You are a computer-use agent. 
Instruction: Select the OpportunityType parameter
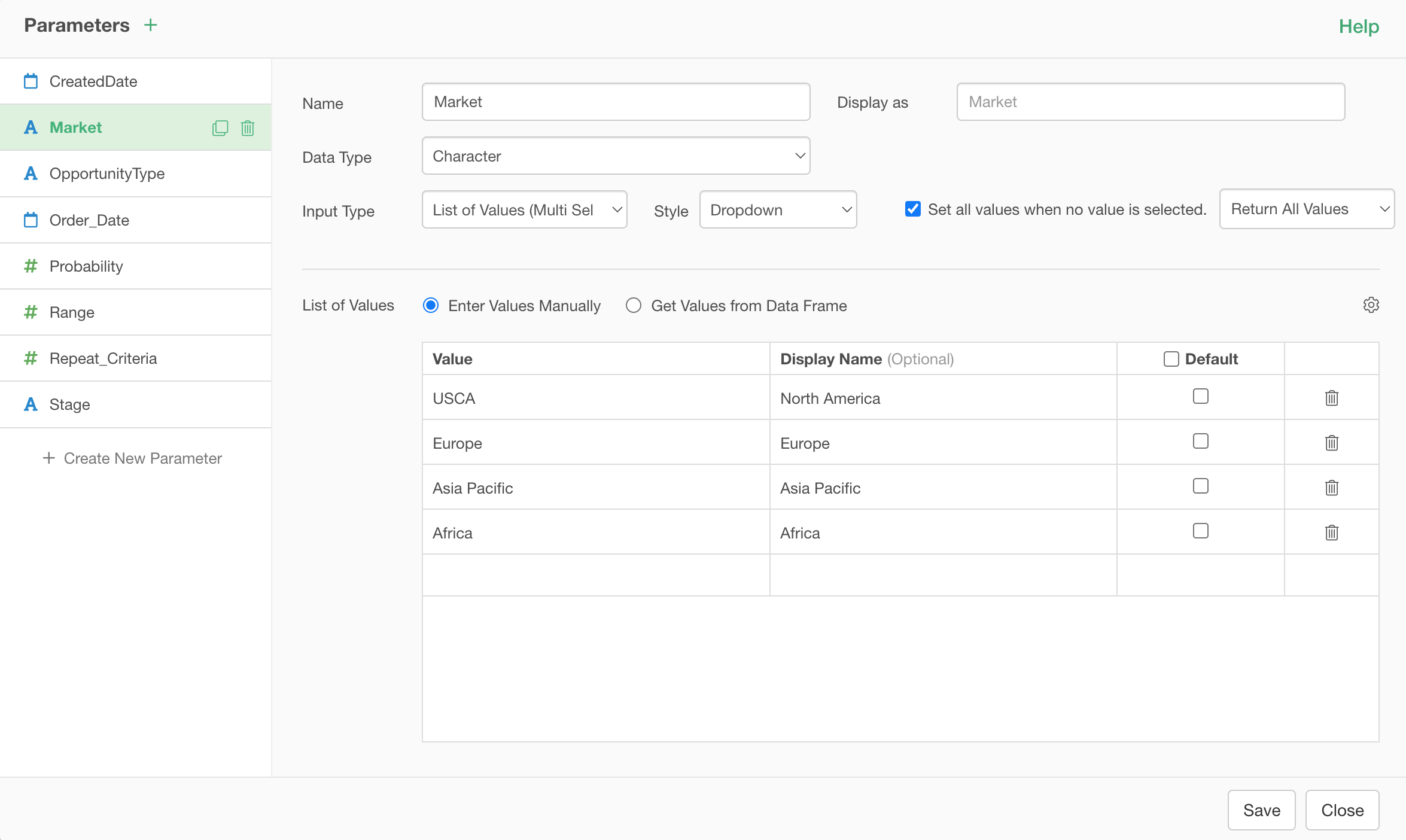(x=107, y=174)
